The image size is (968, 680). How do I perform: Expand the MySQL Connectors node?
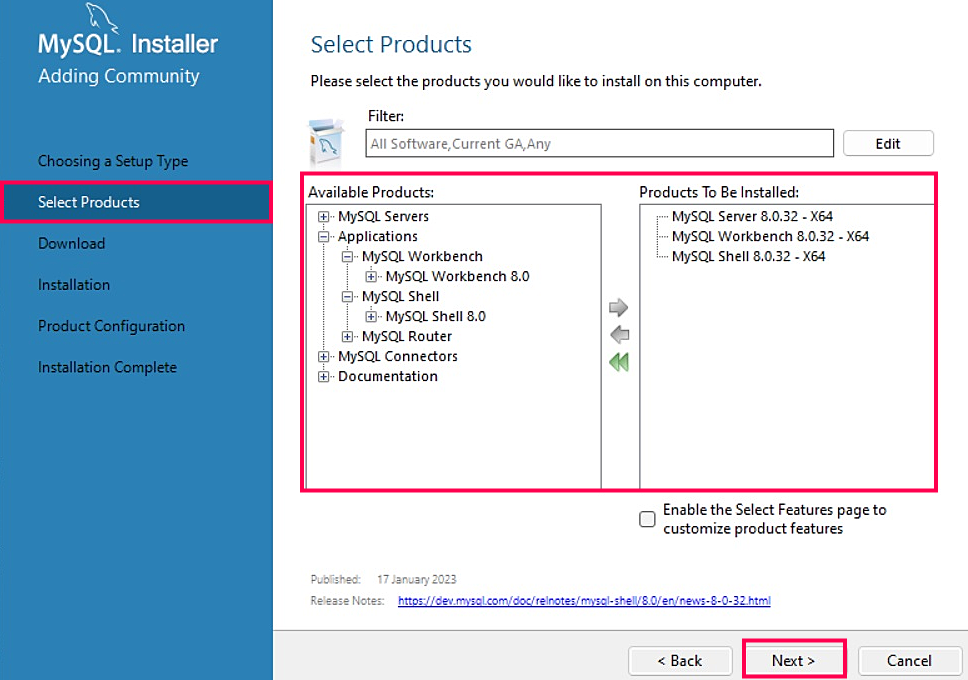tap(323, 356)
